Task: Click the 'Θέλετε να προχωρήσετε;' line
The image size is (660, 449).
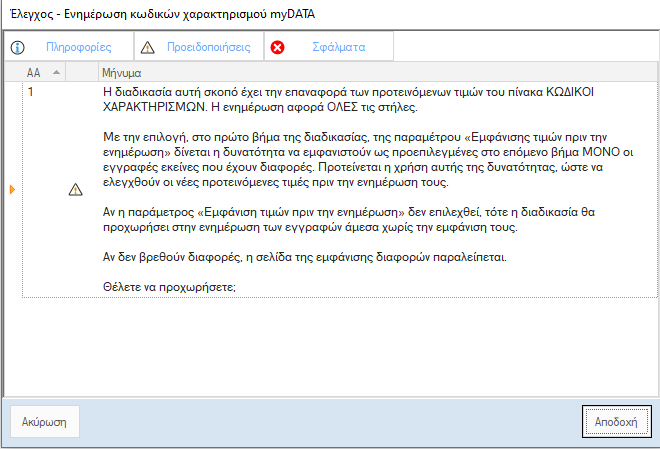Action: [x=169, y=287]
